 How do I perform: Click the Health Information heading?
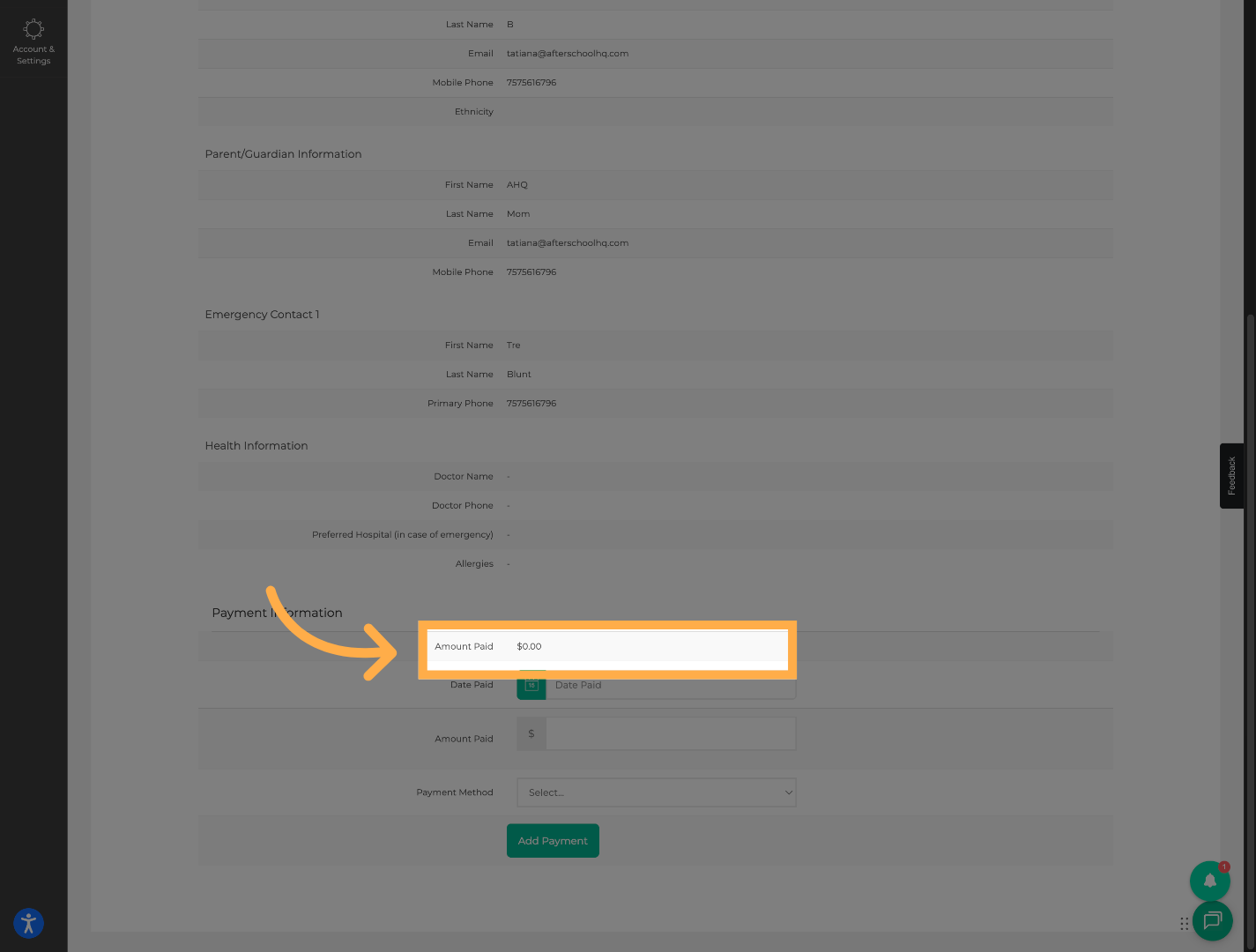tap(256, 446)
